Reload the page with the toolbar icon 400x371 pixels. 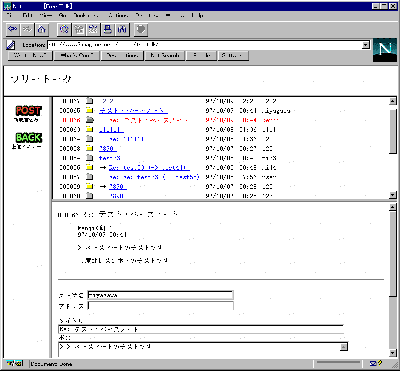click(x=64, y=30)
